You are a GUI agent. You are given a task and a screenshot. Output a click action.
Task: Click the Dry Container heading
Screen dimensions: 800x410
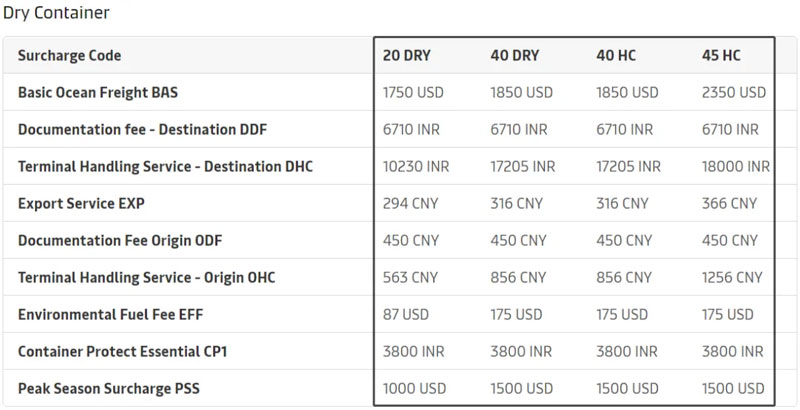pos(56,13)
